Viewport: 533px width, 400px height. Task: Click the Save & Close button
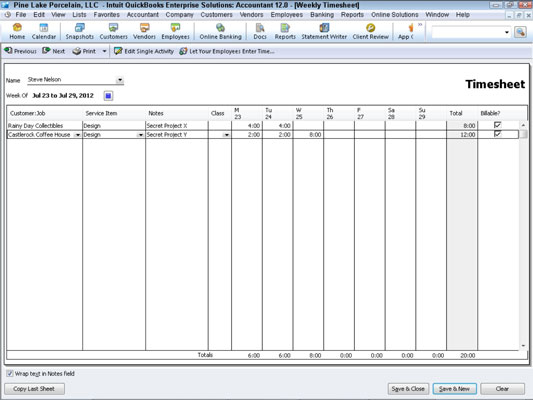408,389
